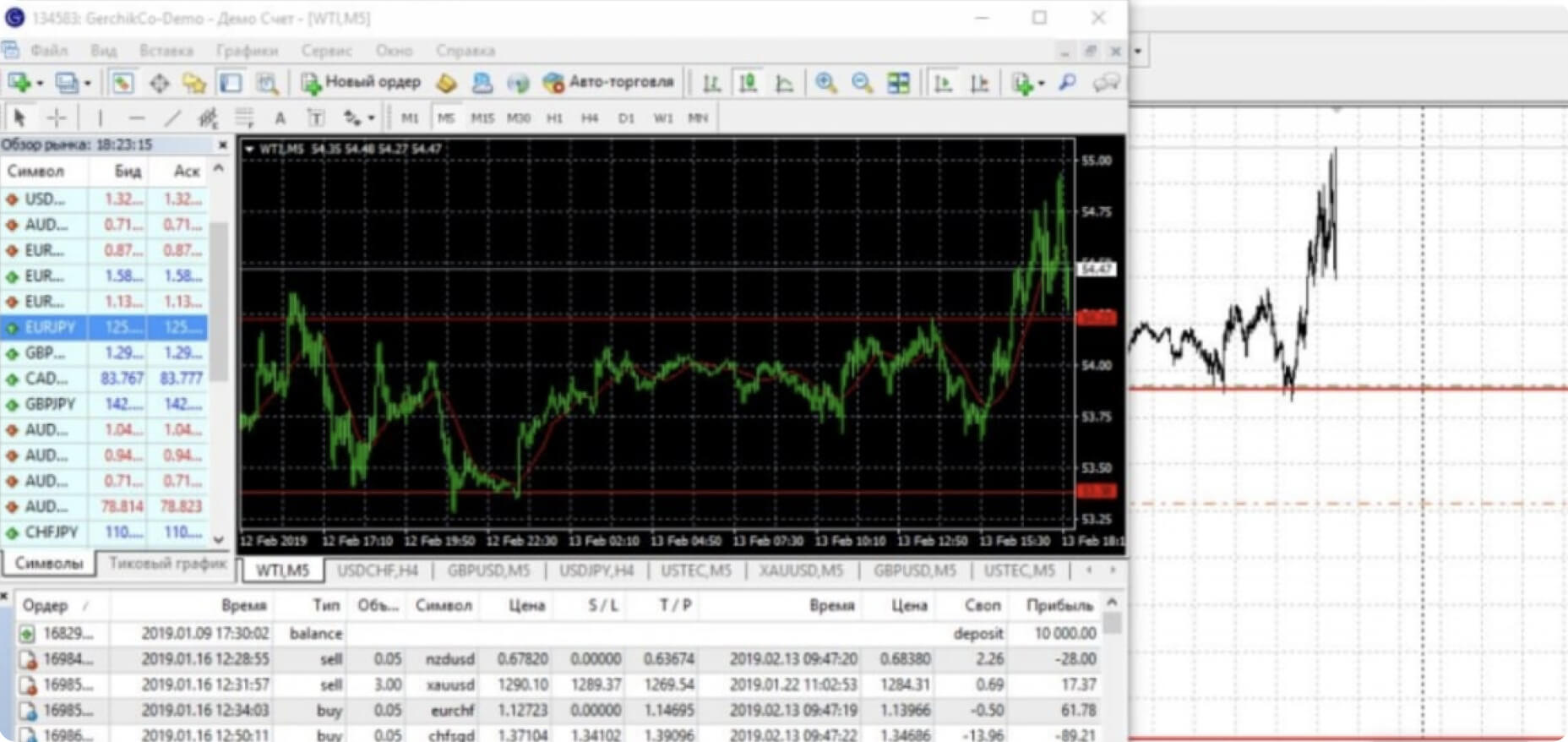Switch timeframe to M30
This screenshot has width=1568, height=742.
click(519, 118)
